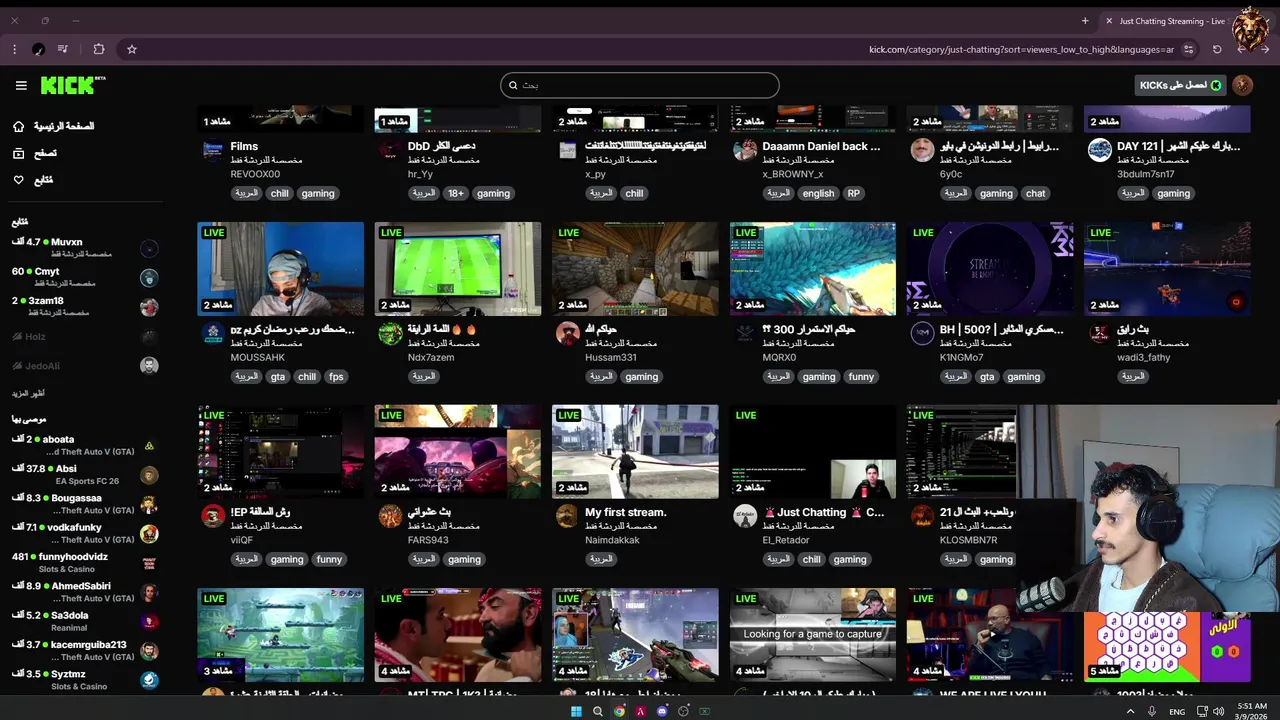The height and width of the screenshot is (720, 1280).
Task: Open recommended channel aboata
Action: click(x=85, y=445)
